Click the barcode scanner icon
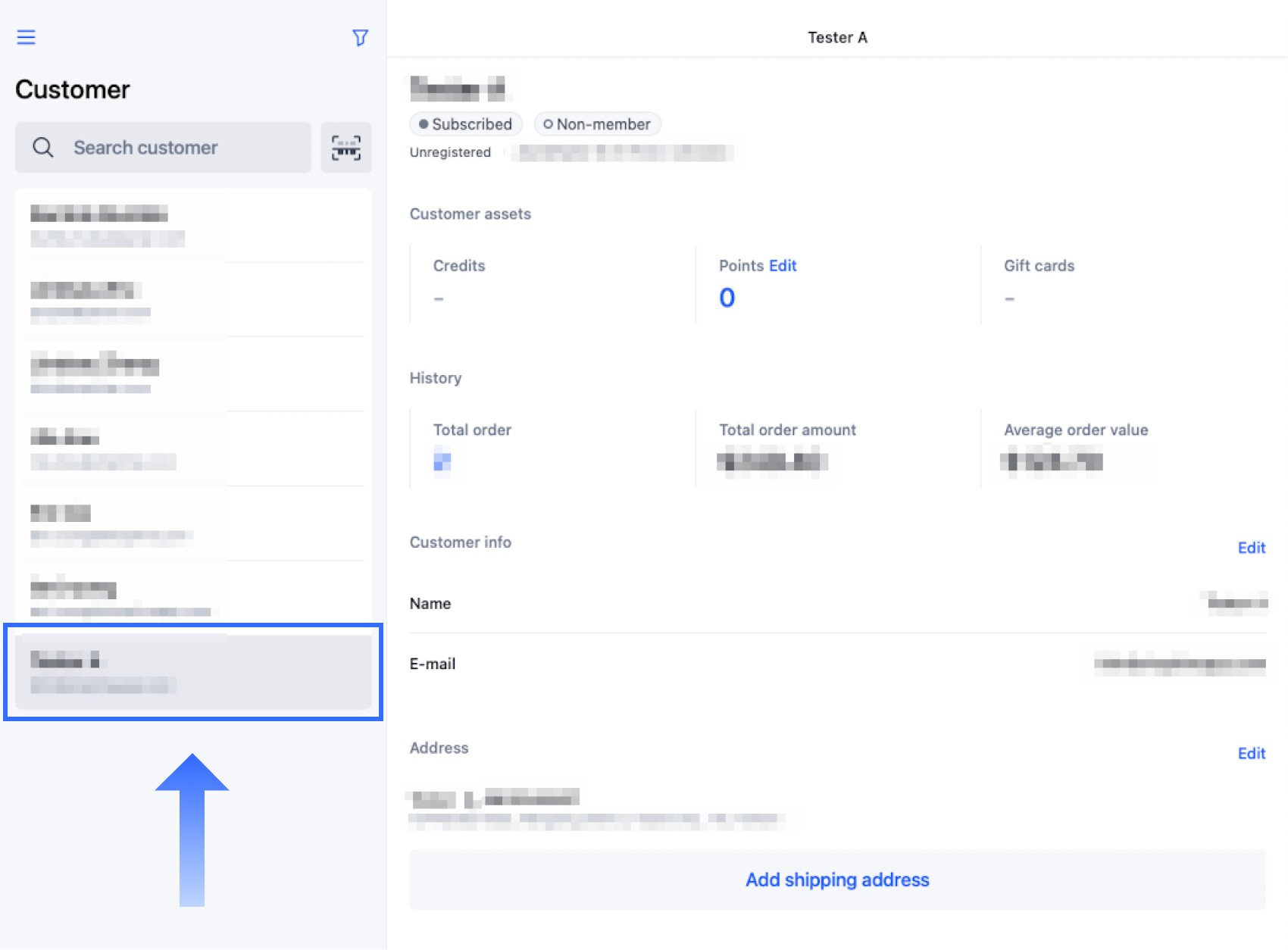This screenshot has height=950, width=1288. point(345,148)
